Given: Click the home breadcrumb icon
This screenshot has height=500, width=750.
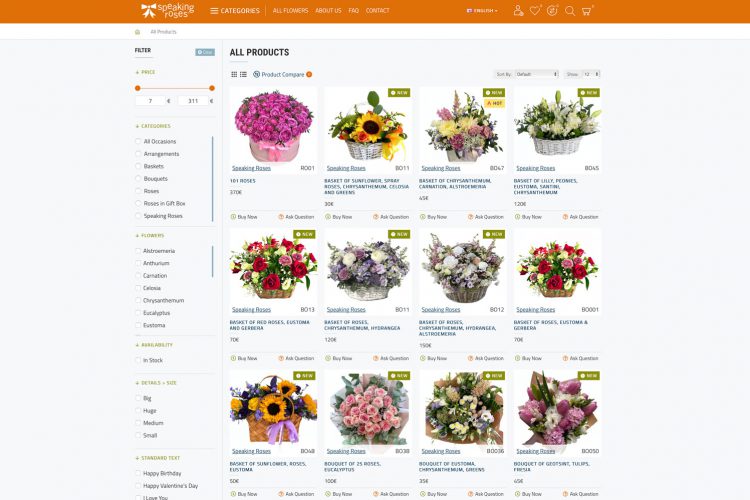Looking at the screenshot, I should tap(138, 32).
